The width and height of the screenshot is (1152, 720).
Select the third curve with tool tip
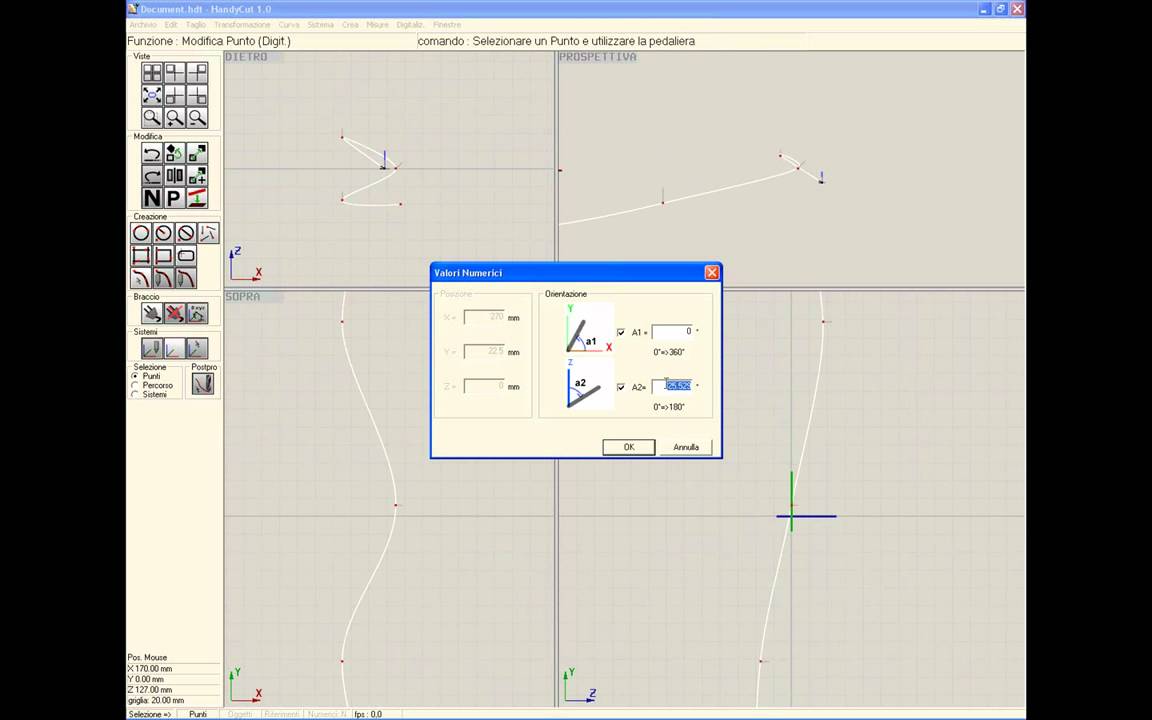point(186,278)
